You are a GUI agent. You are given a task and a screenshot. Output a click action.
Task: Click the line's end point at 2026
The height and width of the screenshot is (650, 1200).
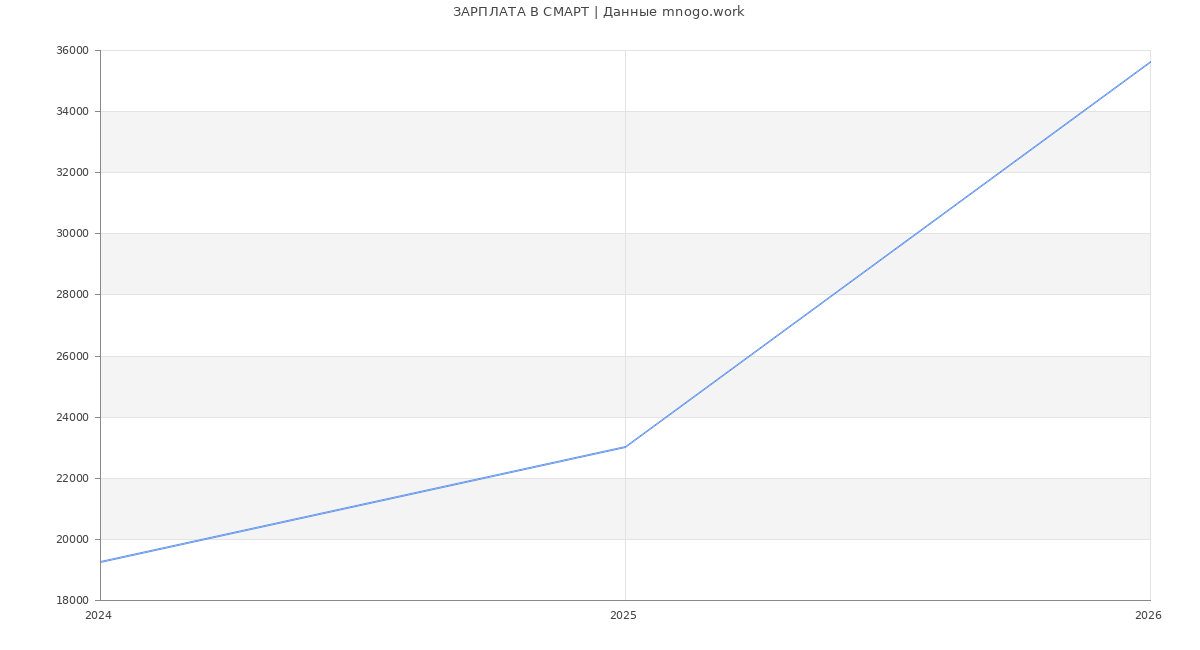point(1149,62)
